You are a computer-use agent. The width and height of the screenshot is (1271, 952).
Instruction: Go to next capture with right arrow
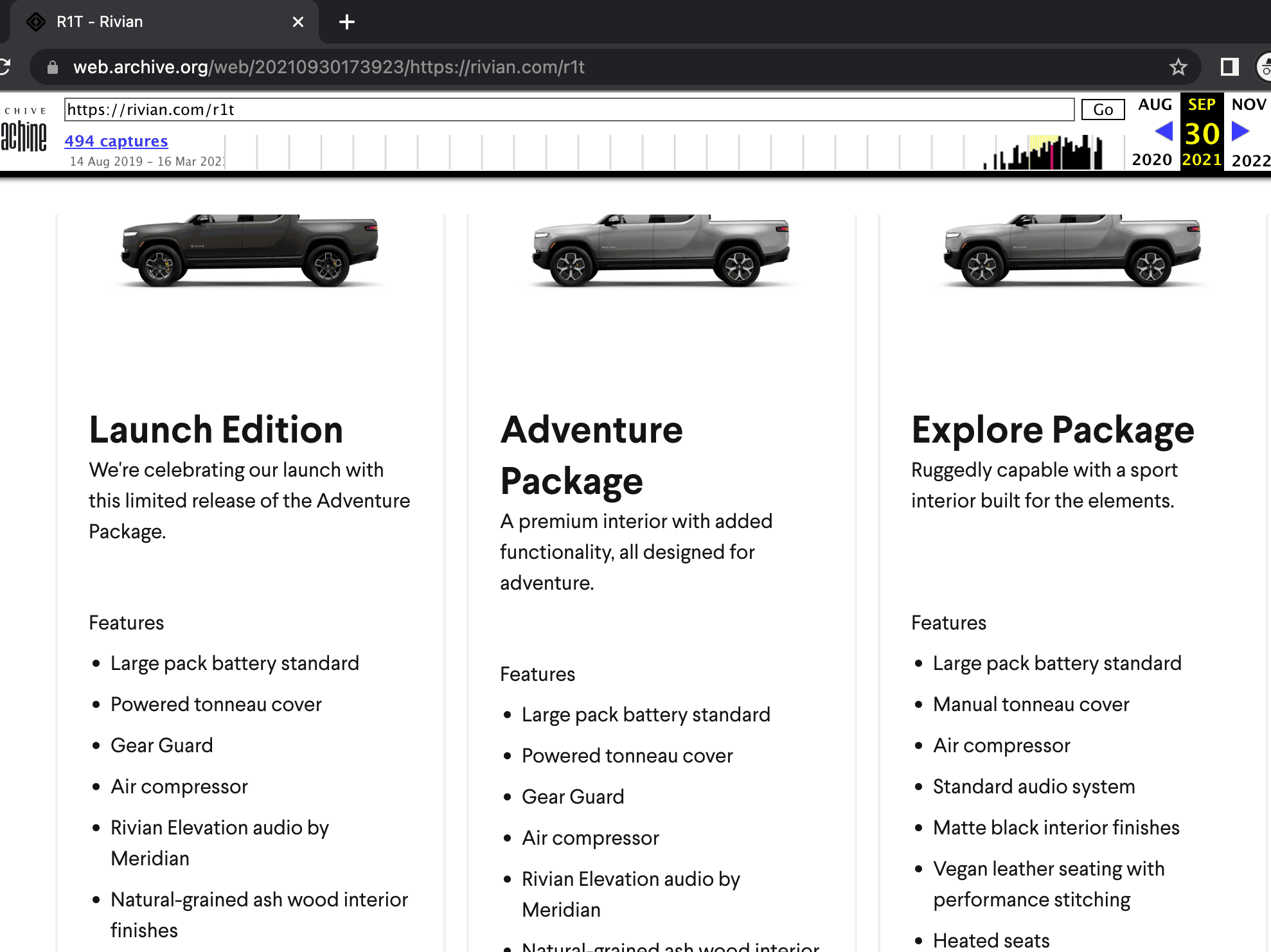tap(1241, 132)
